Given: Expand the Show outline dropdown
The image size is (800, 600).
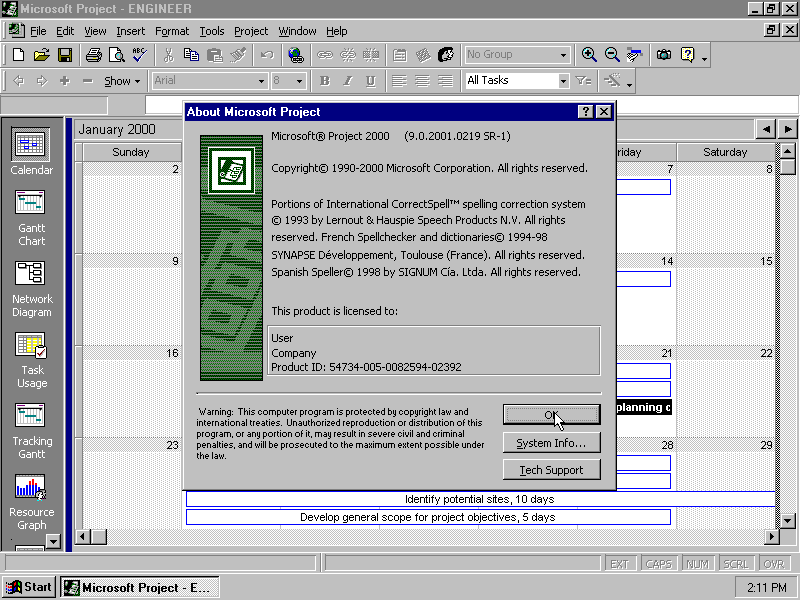Looking at the screenshot, I should 122,81.
